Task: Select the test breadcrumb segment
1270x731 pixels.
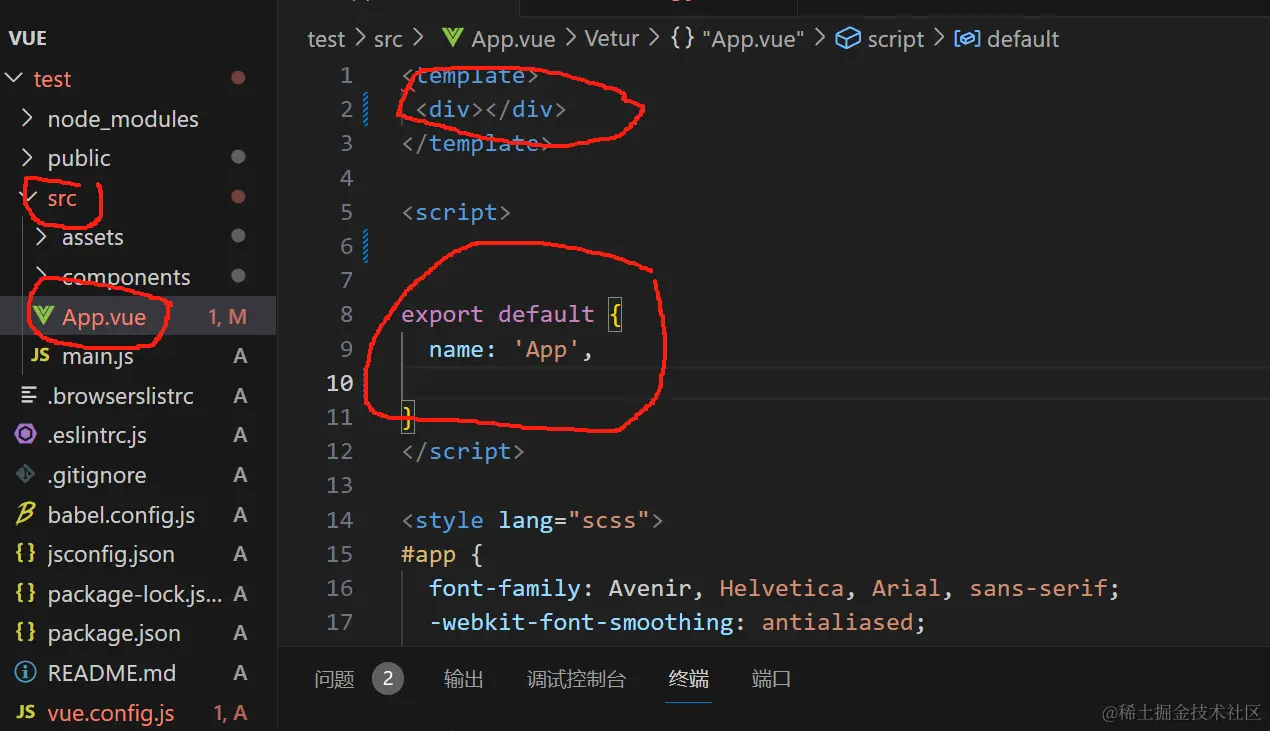Action: click(326, 39)
